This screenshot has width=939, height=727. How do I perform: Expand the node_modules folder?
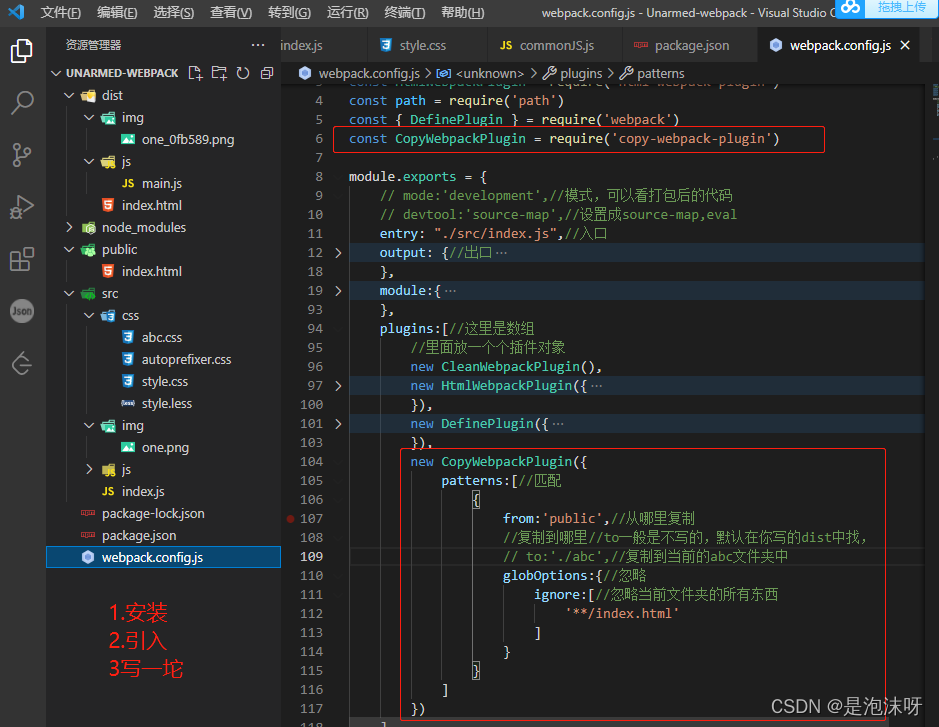tap(68, 227)
